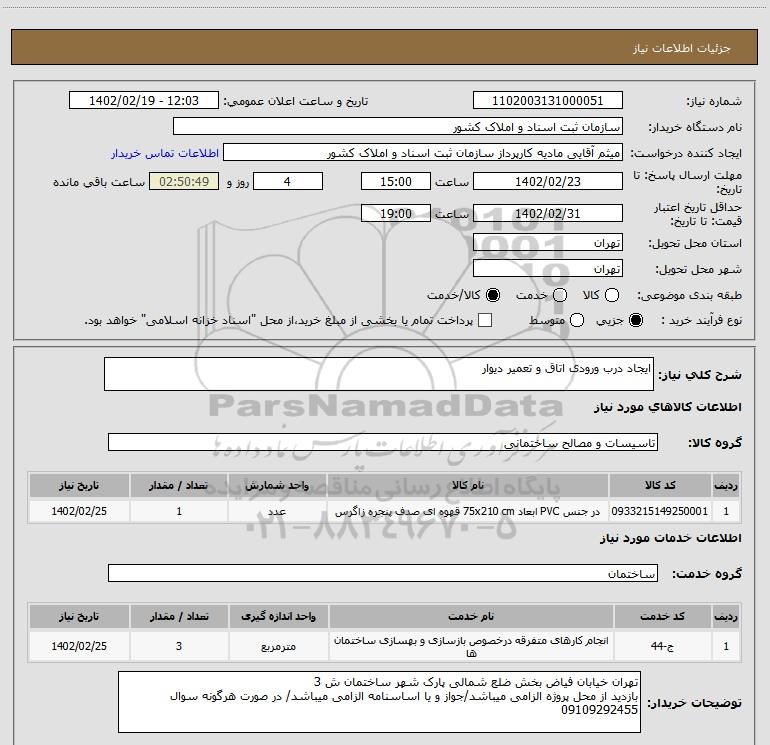Click the response deadline date 1402/02/23
Image resolution: width=770 pixels, height=745 pixels.
pos(548,182)
